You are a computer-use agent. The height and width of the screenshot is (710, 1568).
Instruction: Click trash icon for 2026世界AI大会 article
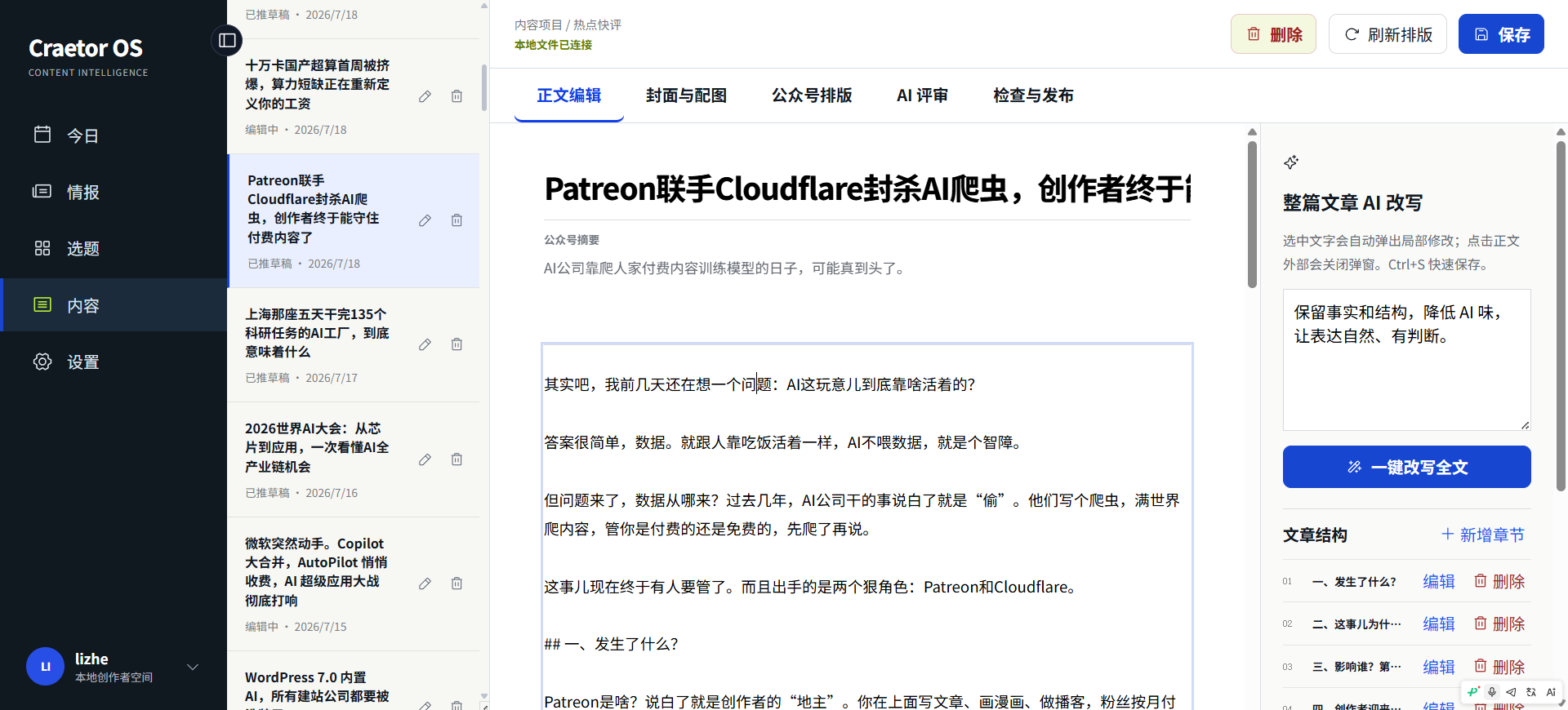click(x=457, y=459)
